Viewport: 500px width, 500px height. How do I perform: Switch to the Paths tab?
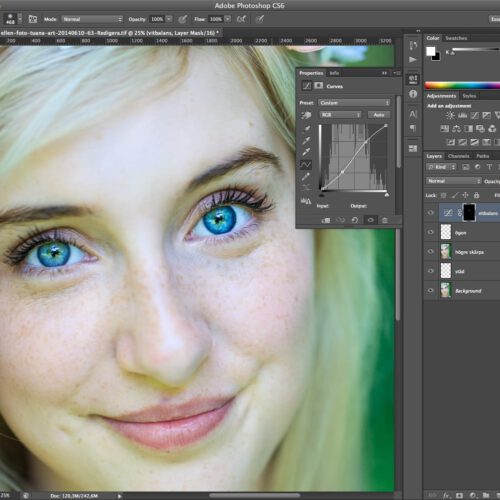482,156
